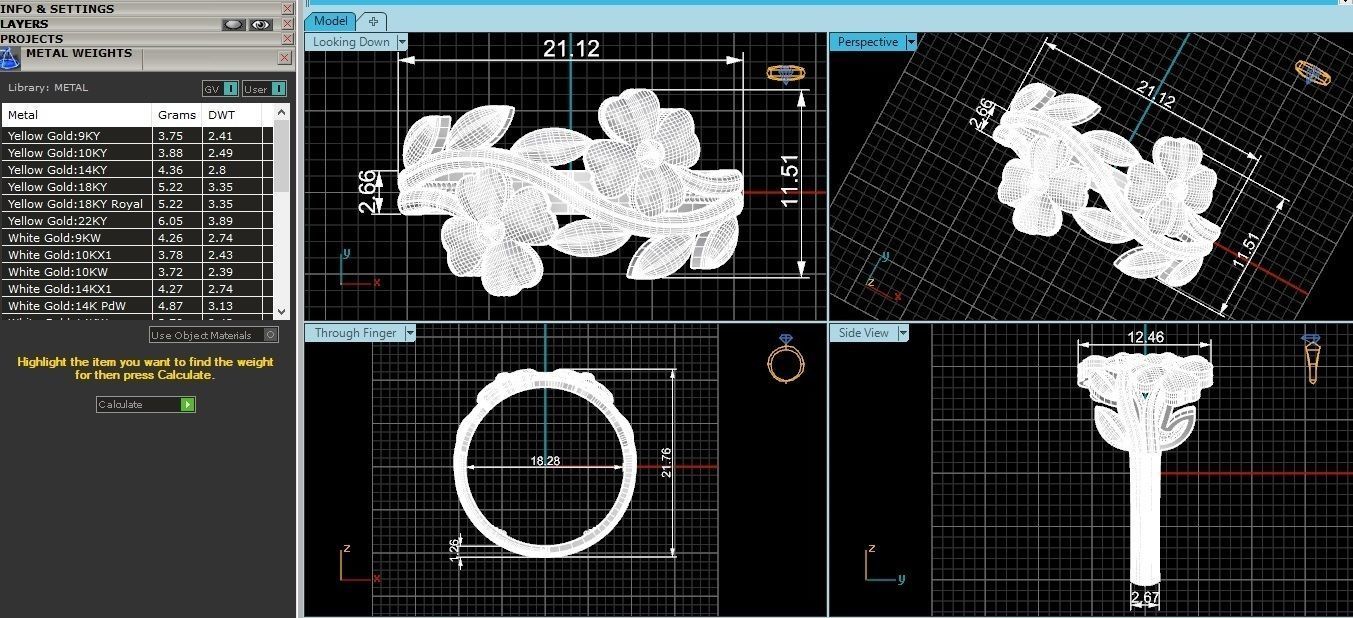Viewport: 1353px width, 618px height.
Task: Toggle Use Object Materials option
Action: pos(214,335)
